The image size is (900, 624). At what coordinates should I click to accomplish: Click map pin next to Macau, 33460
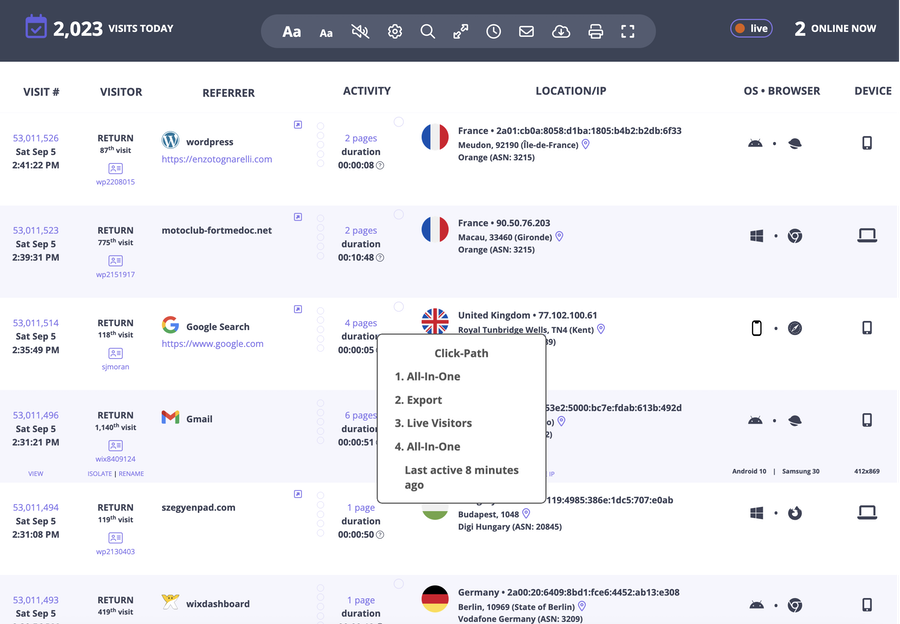(x=559, y=237)
